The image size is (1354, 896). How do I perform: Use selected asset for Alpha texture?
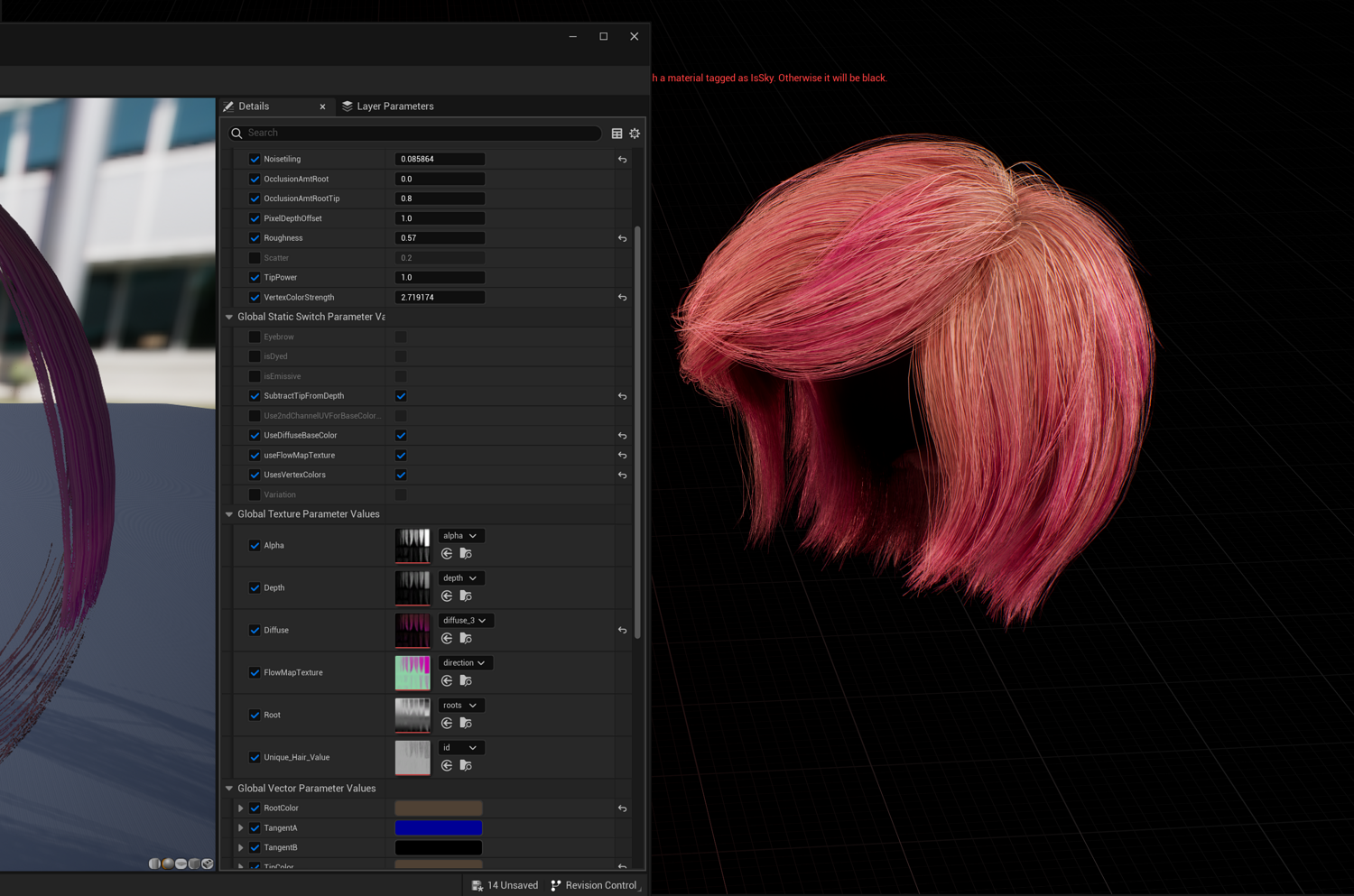pos(447,554)
